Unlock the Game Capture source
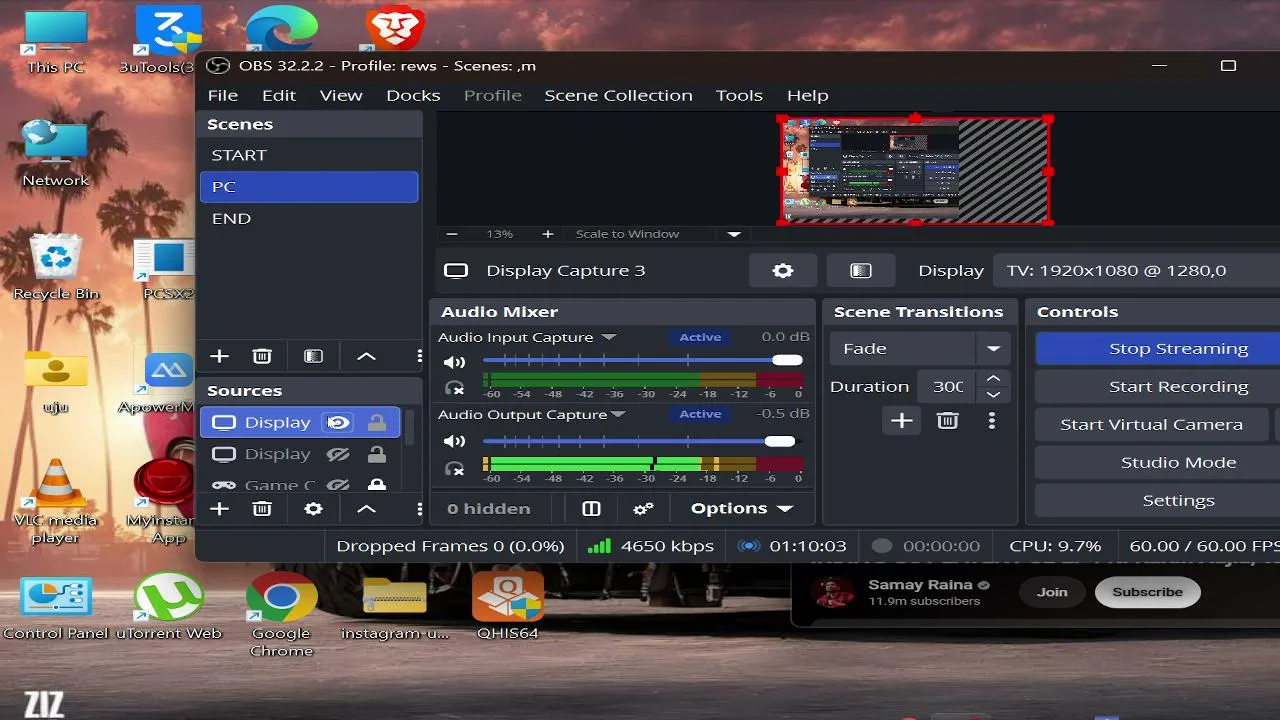This screenshot has height=720, width=1280. tap(377, 485)
